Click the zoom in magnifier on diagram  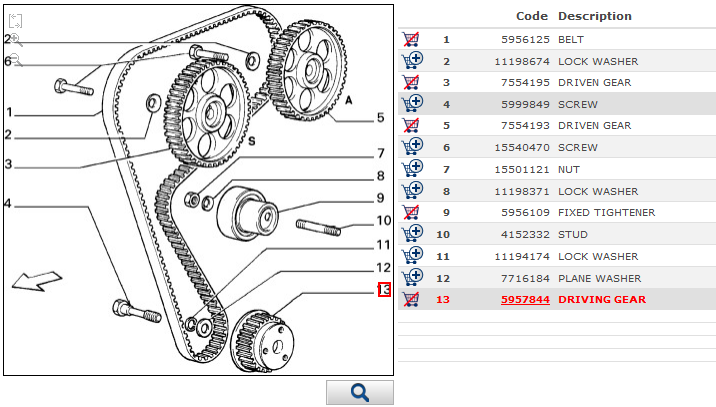(15, 40)
